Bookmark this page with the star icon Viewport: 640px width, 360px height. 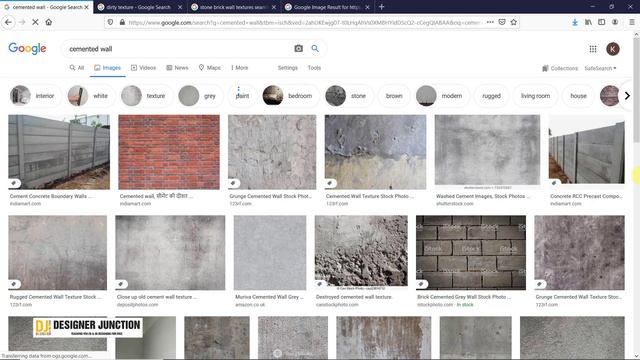[513, 22]
